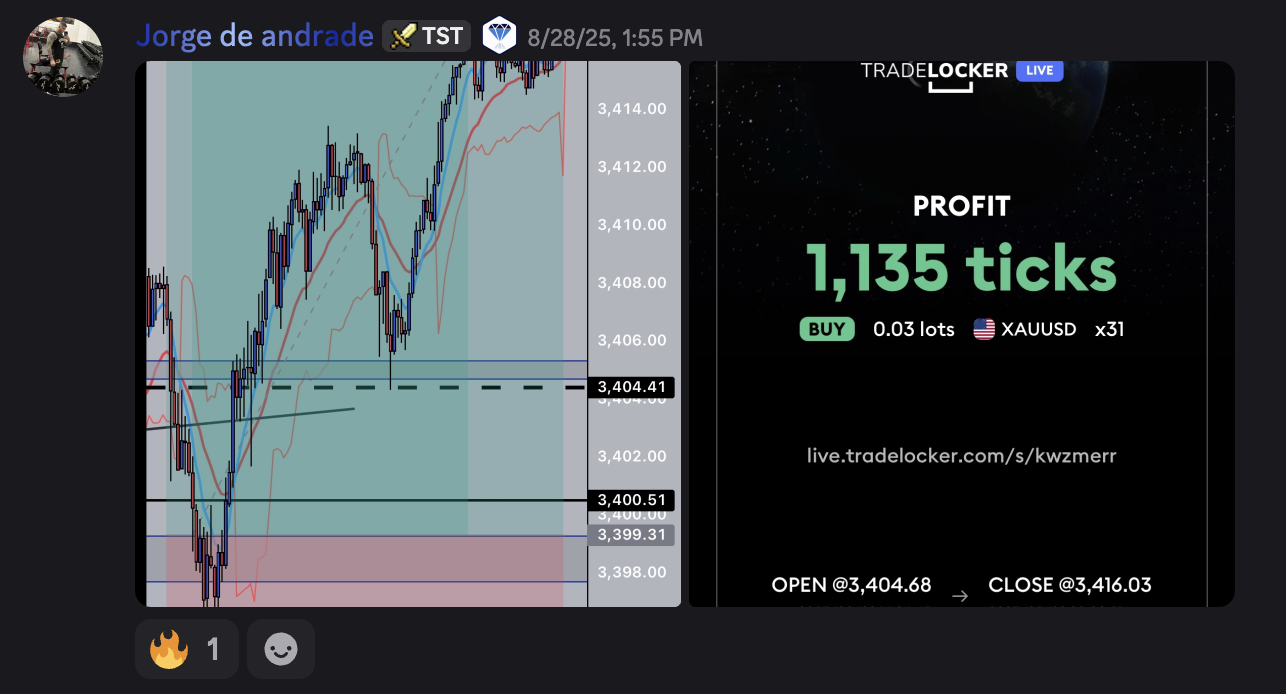Click the 3,399.31 price label on chart

point(632,535)
